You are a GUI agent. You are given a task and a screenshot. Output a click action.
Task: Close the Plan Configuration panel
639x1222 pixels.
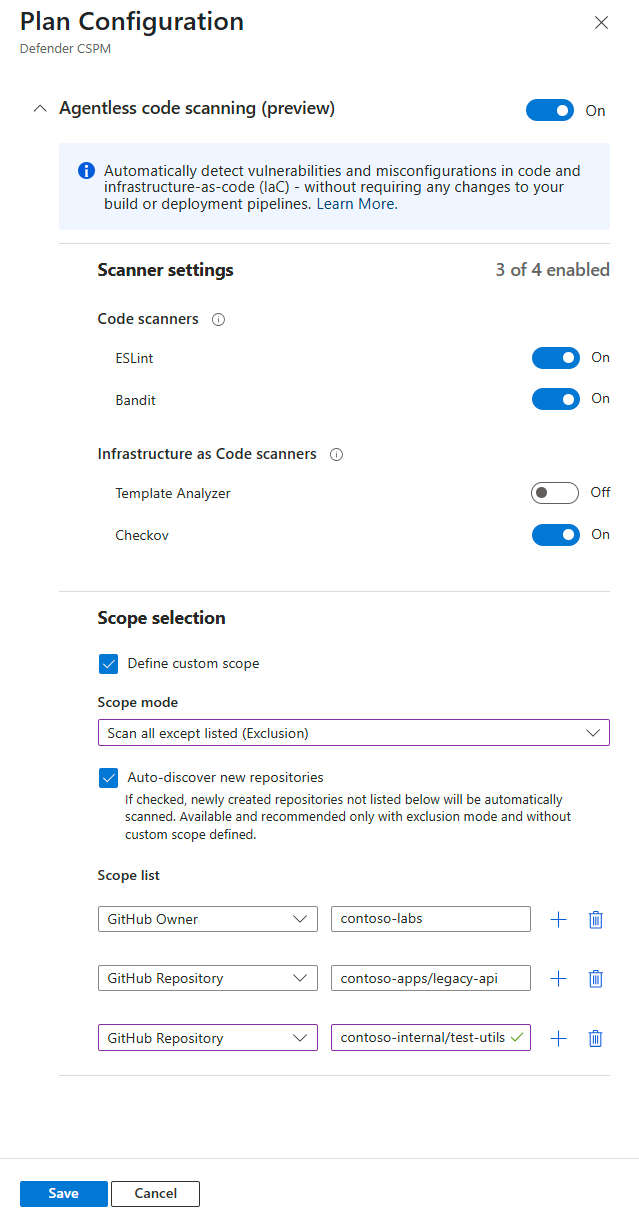pos(601,23)
